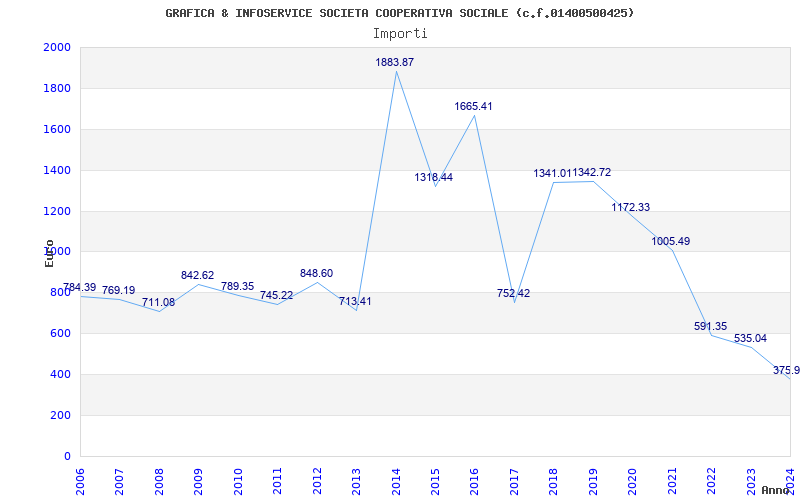This screenshot has height=500, width=800.
Task: Click the 2008 x-axis year label
Action: pos(159,482)
